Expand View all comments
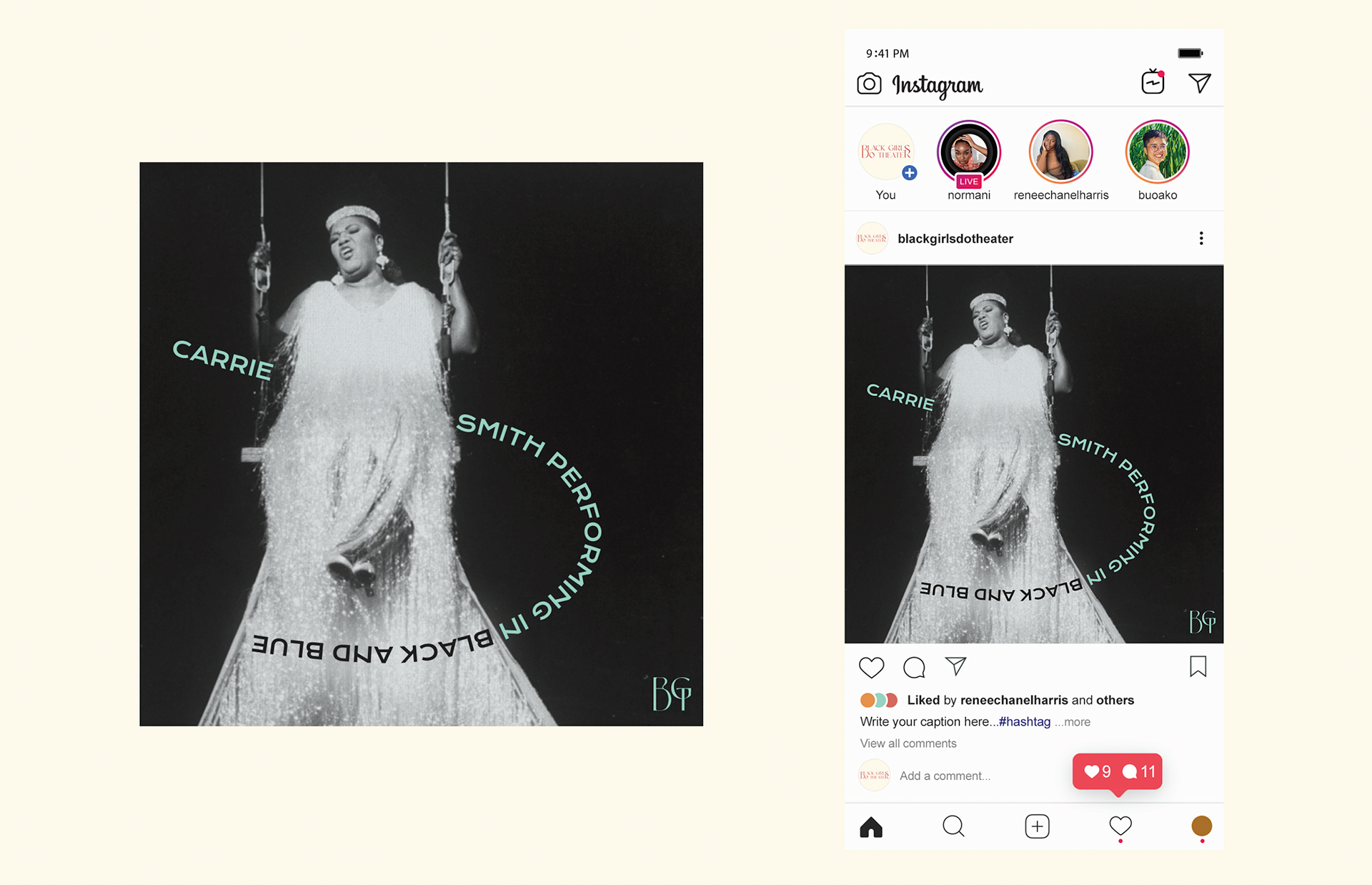Image resolution: width=1372 pixels, height=885 pixels. tap(908, 743)
